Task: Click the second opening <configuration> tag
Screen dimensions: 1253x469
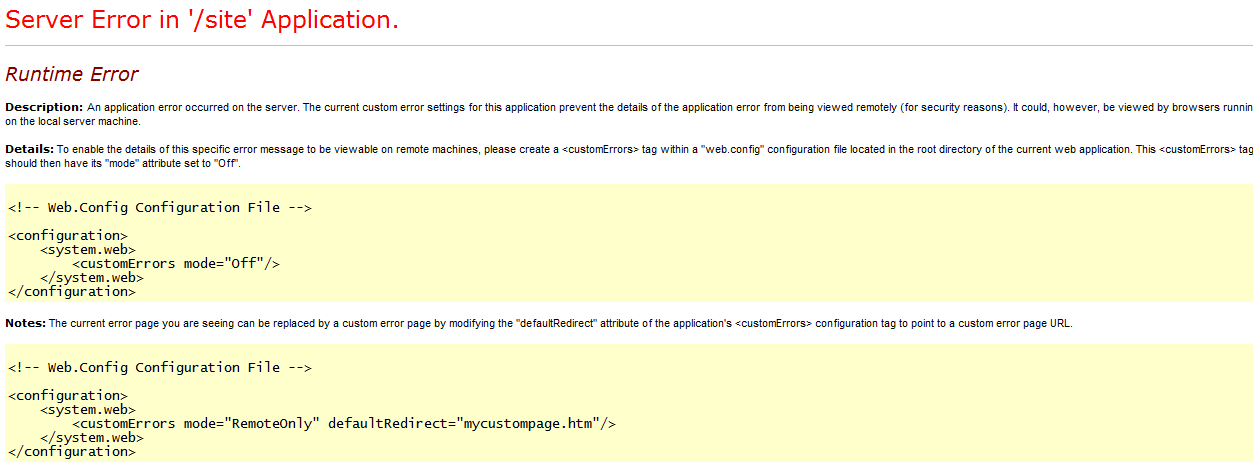Action: 68,396
